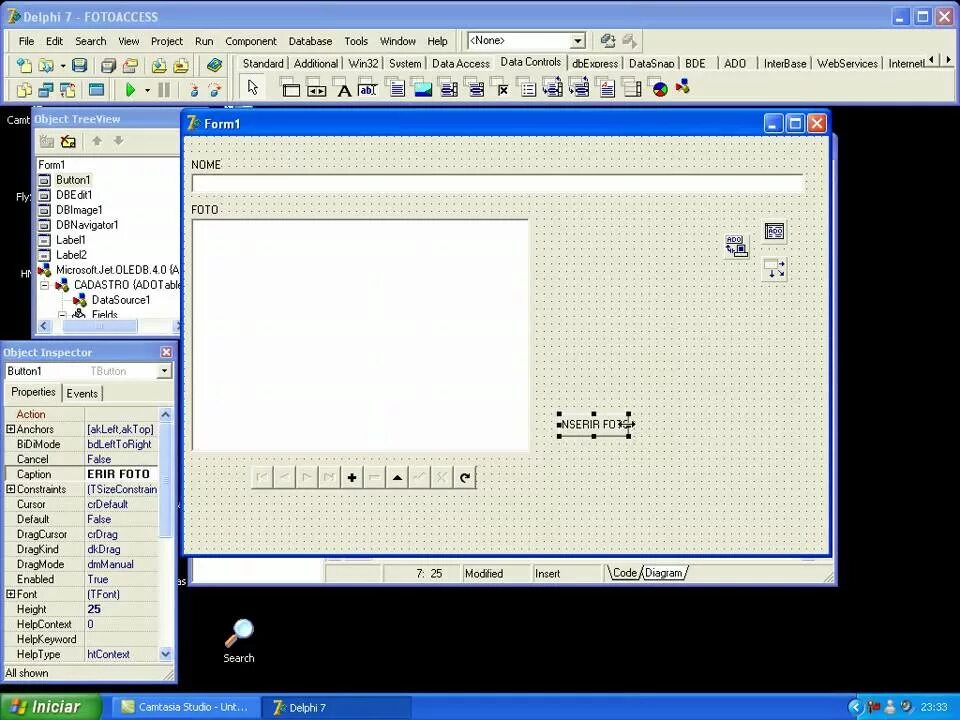Click the Iniciar start button
The width and height of the screenshot is (960, 720).
50,707
